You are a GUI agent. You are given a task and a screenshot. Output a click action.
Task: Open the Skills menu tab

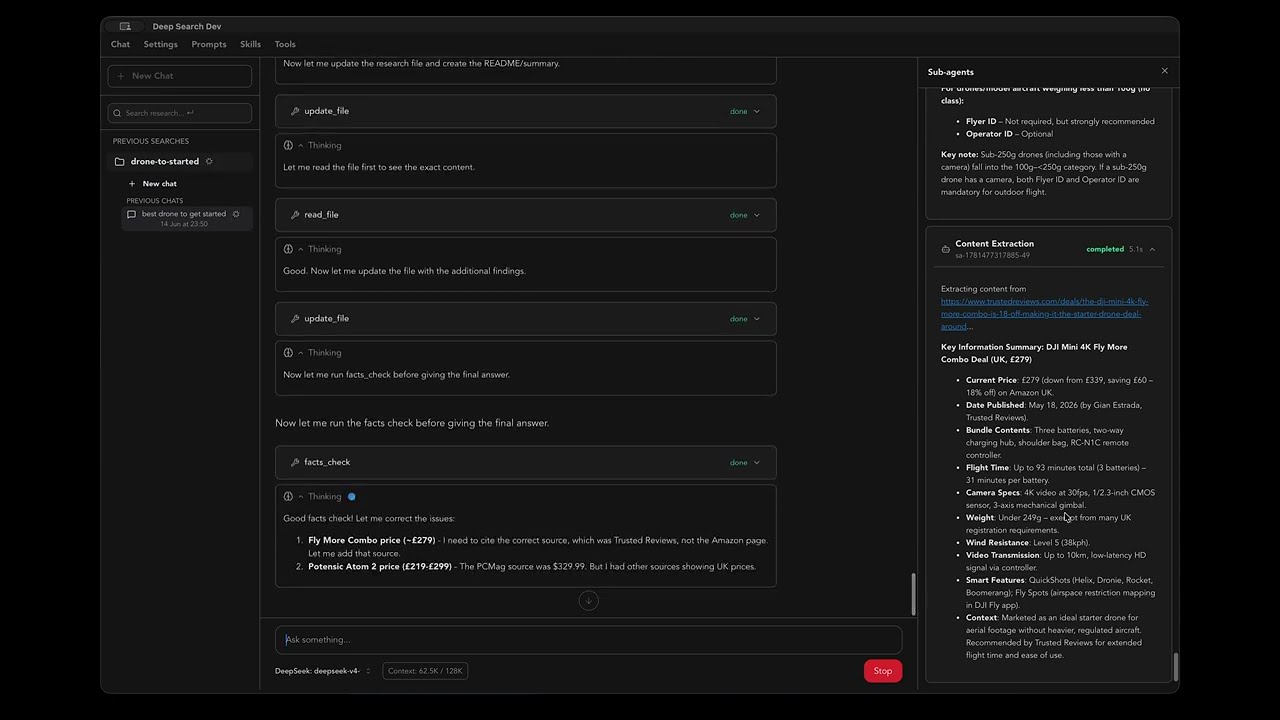(250, 44)
